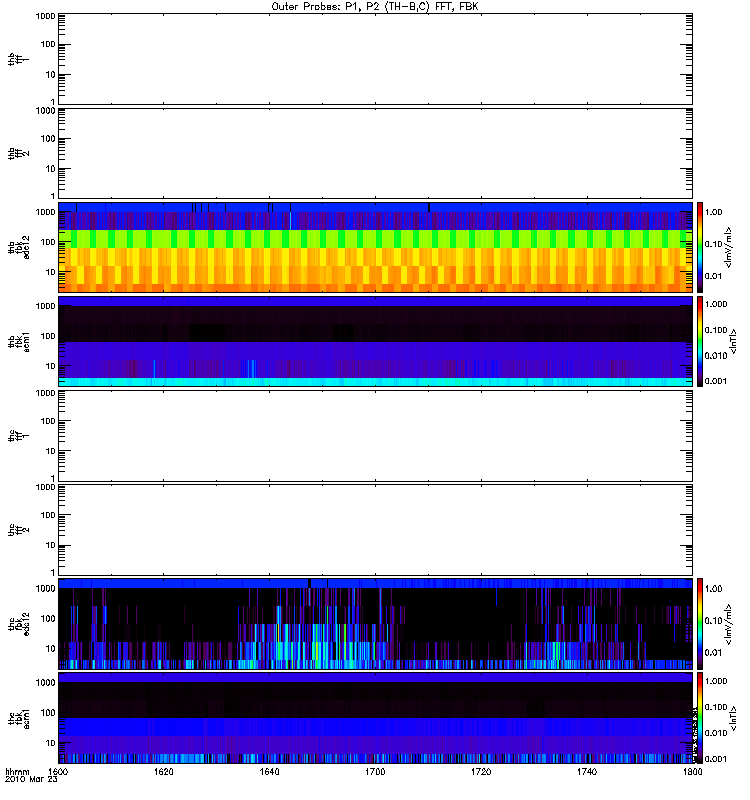Click the 10 y-axis tick of thb fbk edc12
This screenshot has width=750, height=800.
[x=51, y=272]
